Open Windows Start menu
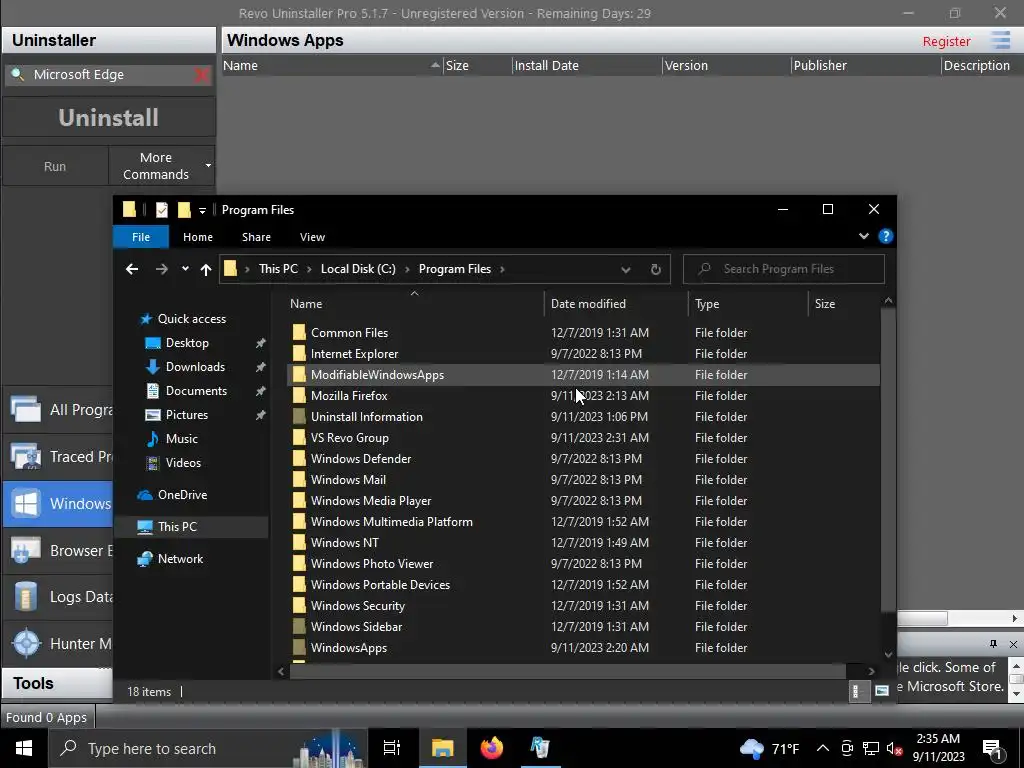 click(x=24, y=748)
